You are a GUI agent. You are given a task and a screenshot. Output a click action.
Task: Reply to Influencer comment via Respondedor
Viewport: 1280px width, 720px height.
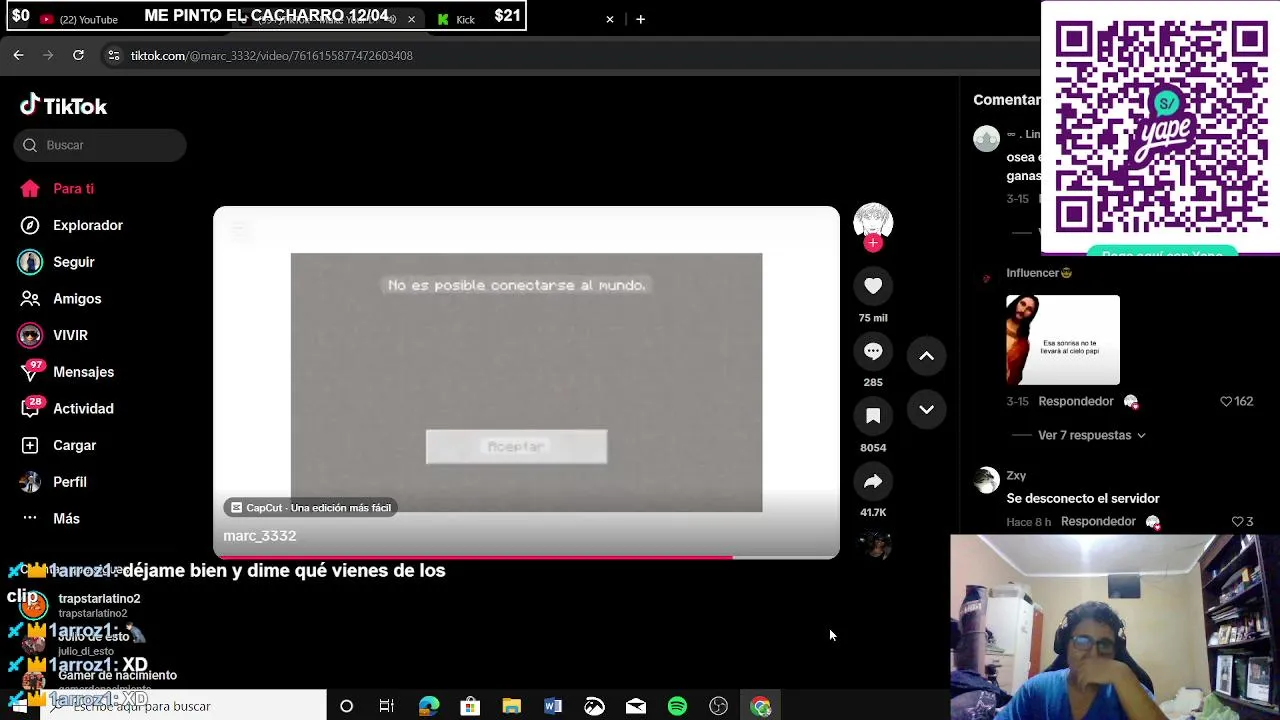[x=1076, y=401]
